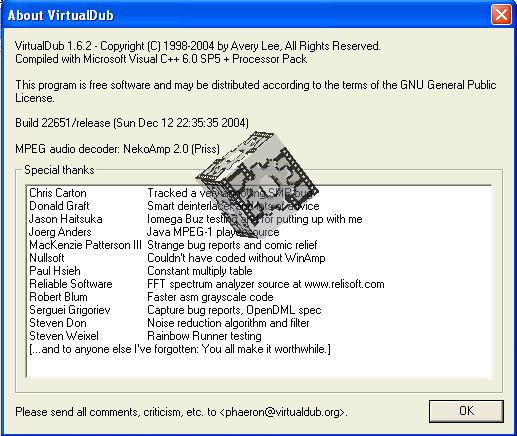This screenshot has width=517, height=436.
Task: Click the phaeron@virtualdub.org email address
Action: [x=282, y=412]
